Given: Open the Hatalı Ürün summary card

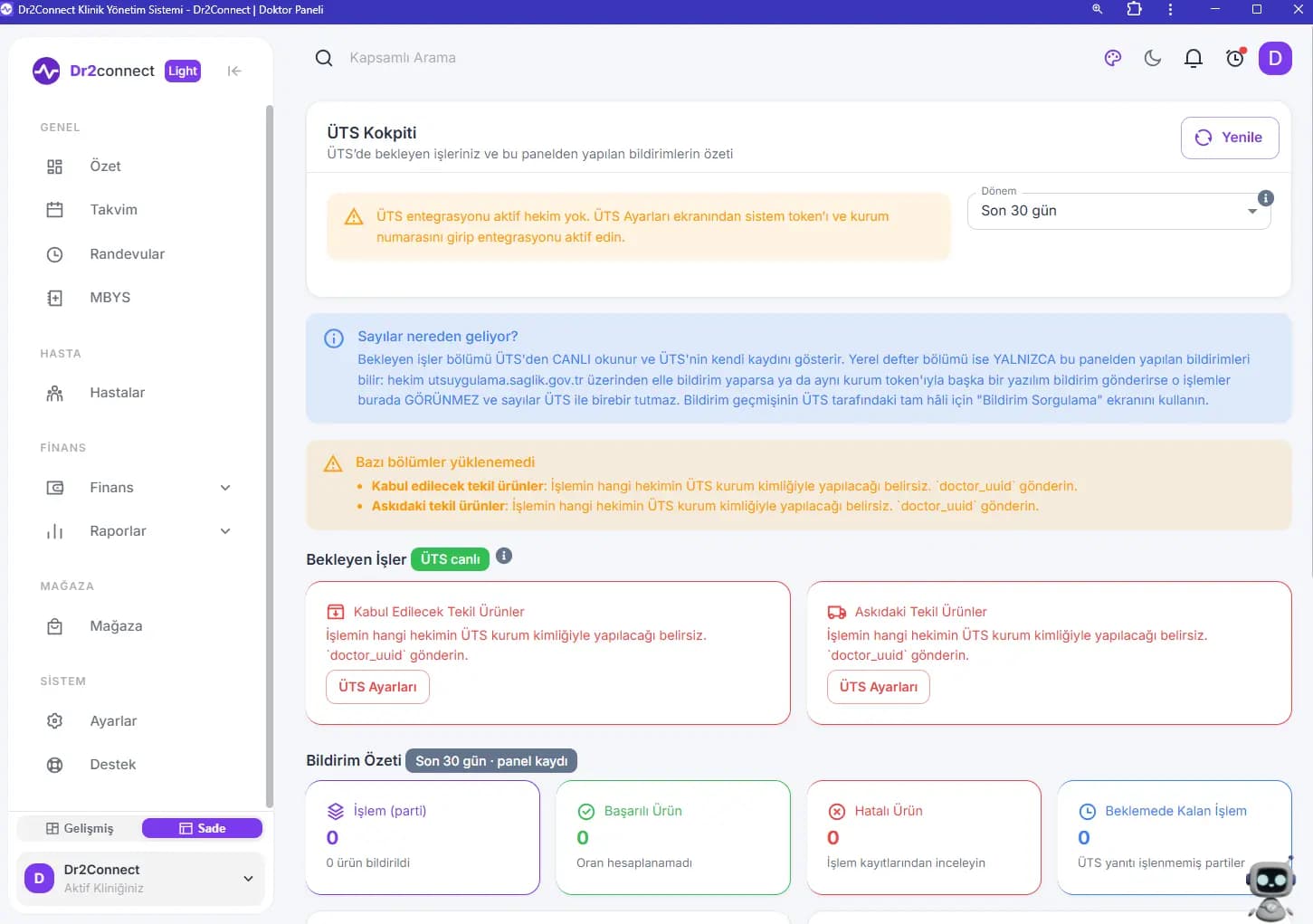Looking at the screenshot, I should pyautogui.click(x=924, y=837).
